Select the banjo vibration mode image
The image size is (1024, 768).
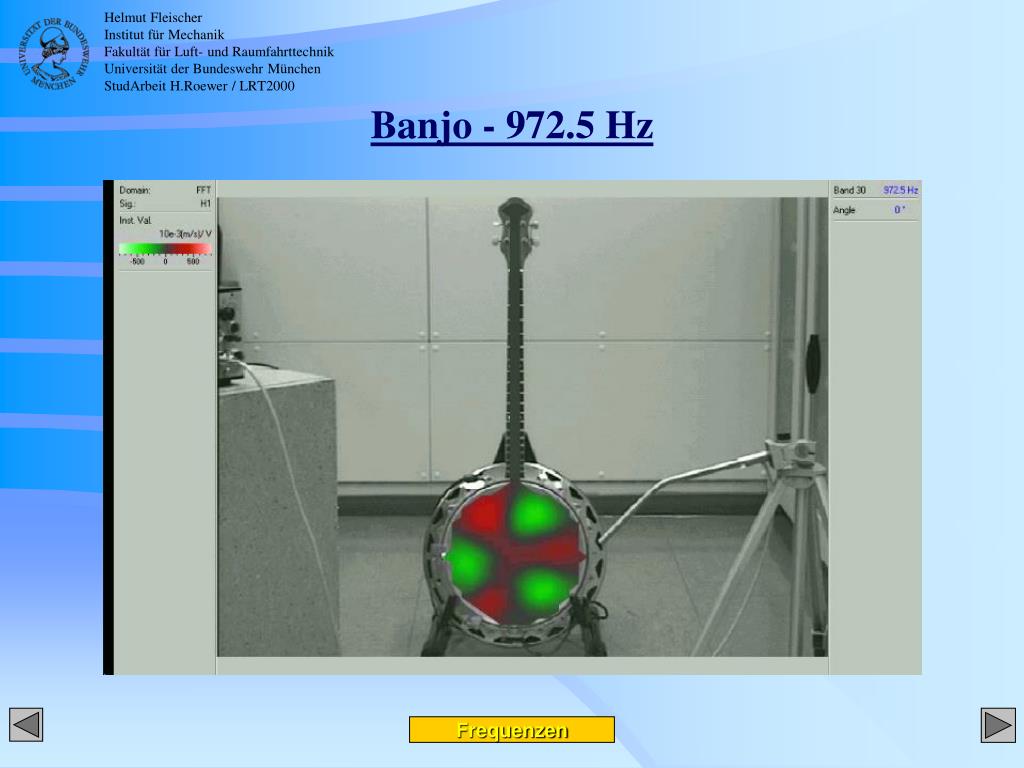[522, 427]
